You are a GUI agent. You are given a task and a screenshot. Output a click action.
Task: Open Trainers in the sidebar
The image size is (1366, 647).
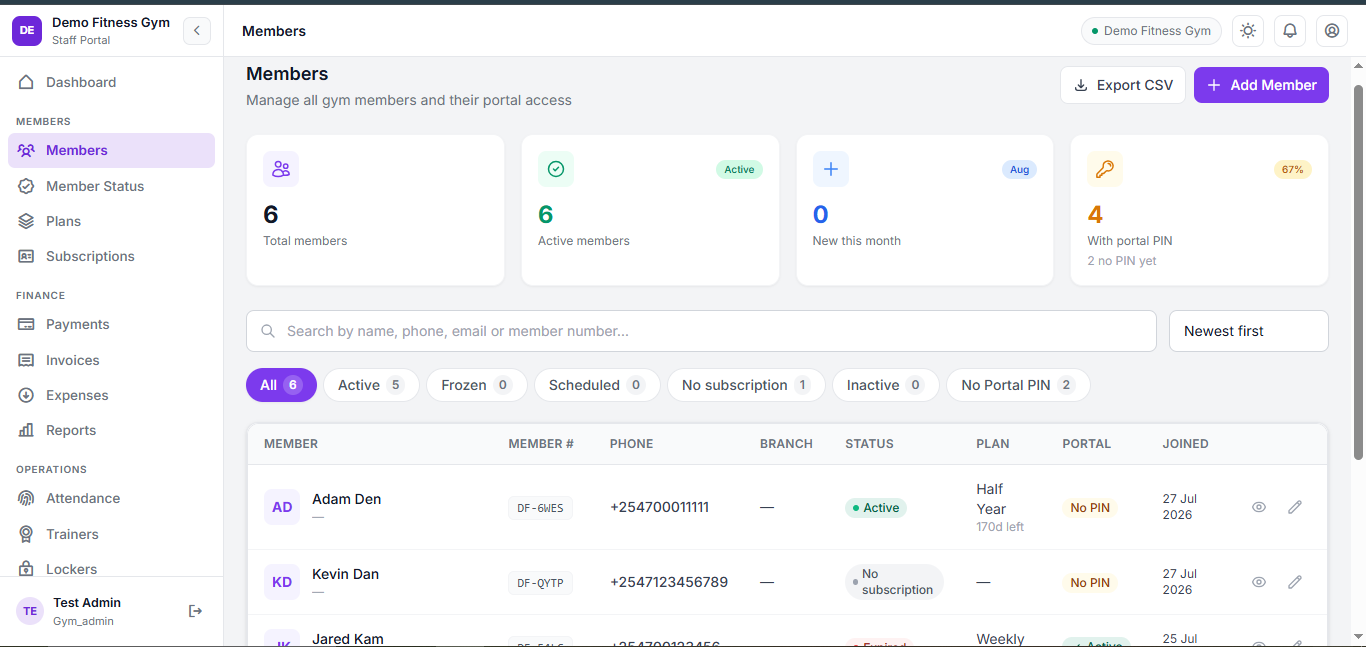(x=111, y=534)
